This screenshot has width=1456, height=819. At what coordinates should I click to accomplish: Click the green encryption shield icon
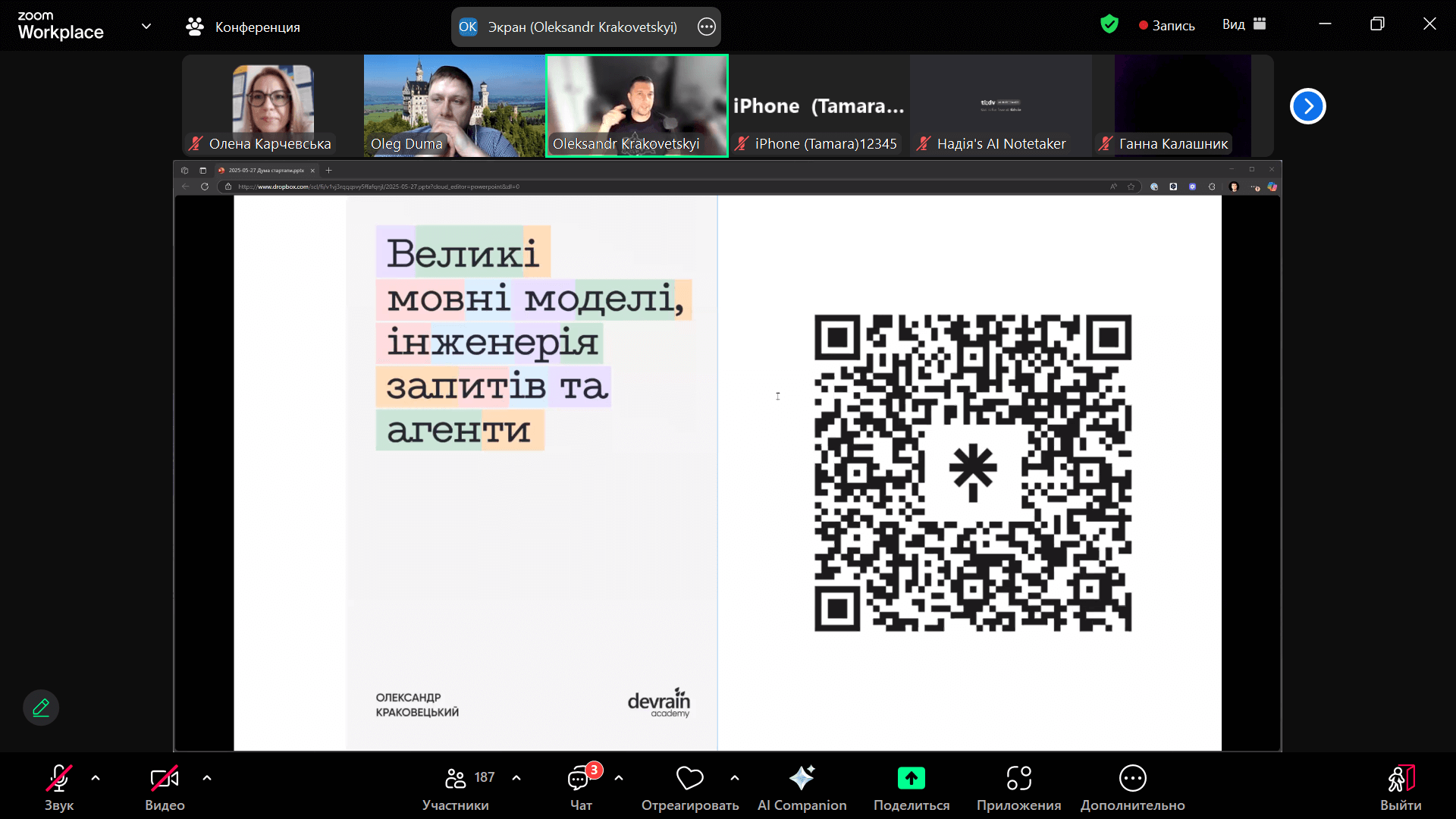click(1109, 24)
